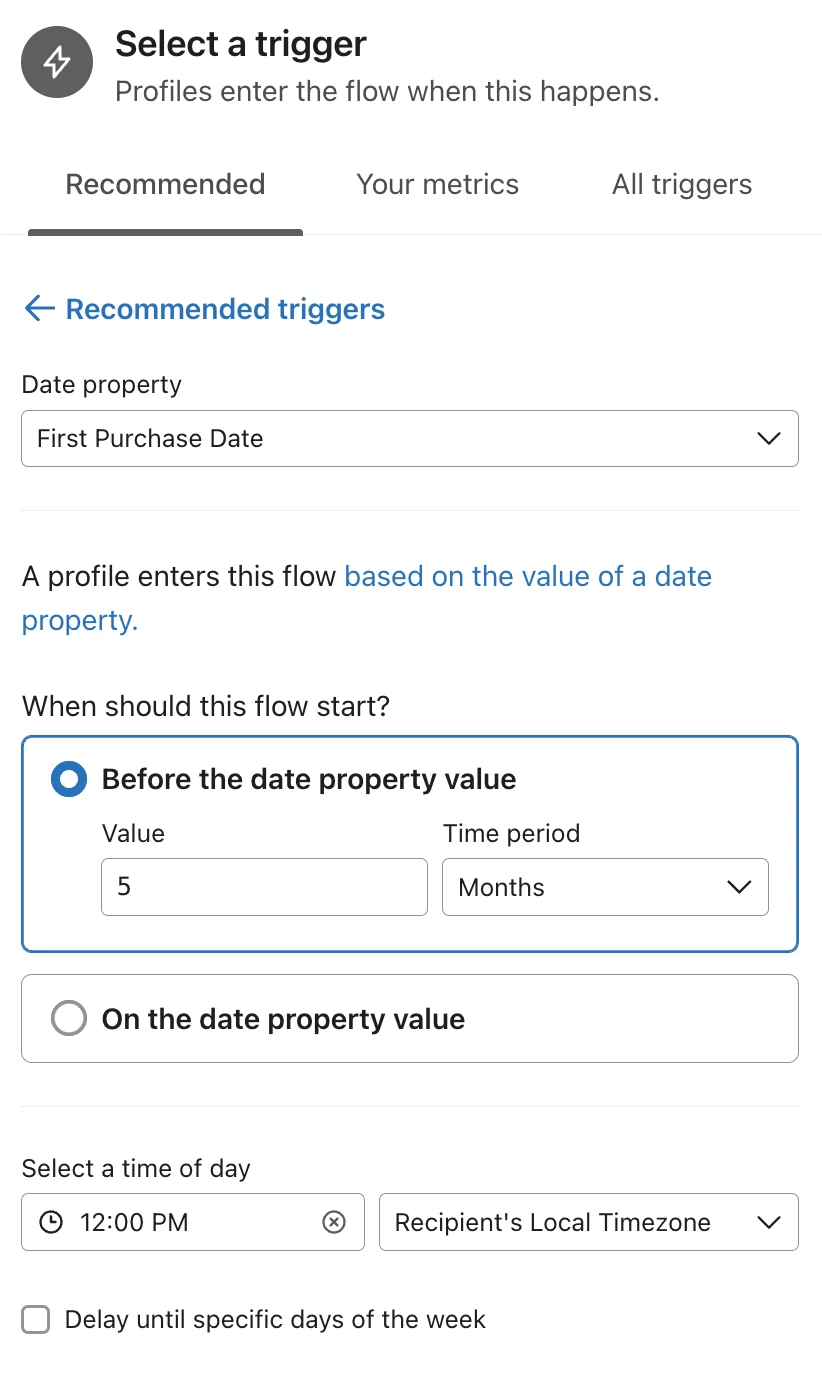Select the Recommended tab
822x1384 pixels.
165,184
